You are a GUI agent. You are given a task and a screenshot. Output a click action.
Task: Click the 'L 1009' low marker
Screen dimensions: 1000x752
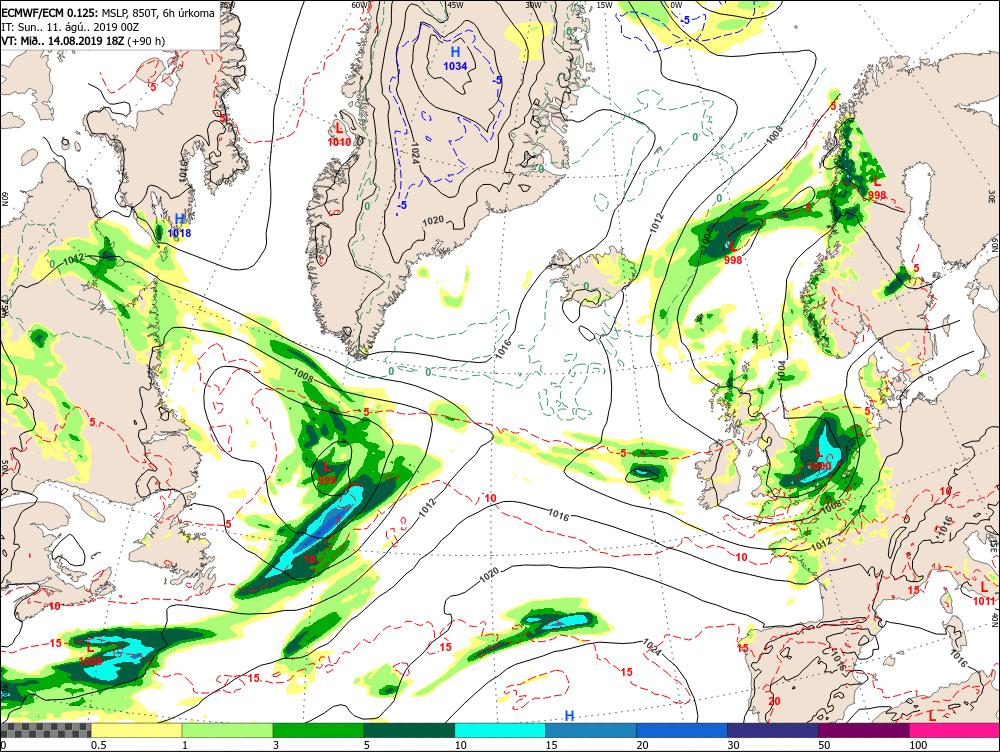(x=91, y=654)
